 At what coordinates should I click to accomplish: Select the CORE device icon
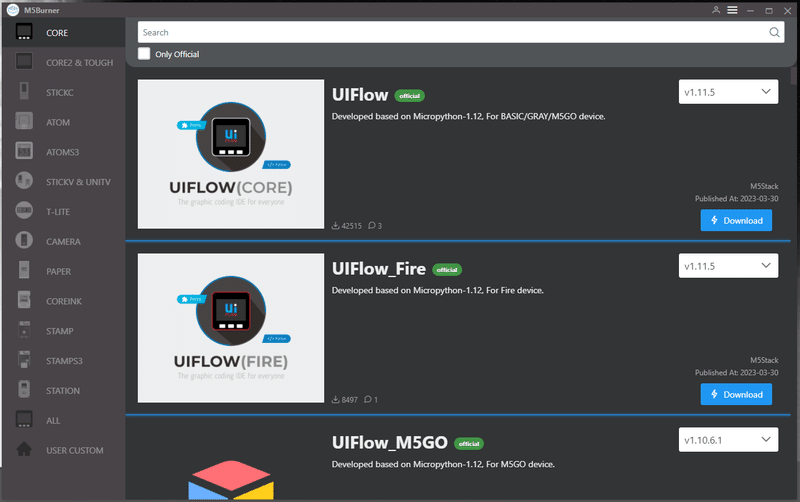[24, 32]
